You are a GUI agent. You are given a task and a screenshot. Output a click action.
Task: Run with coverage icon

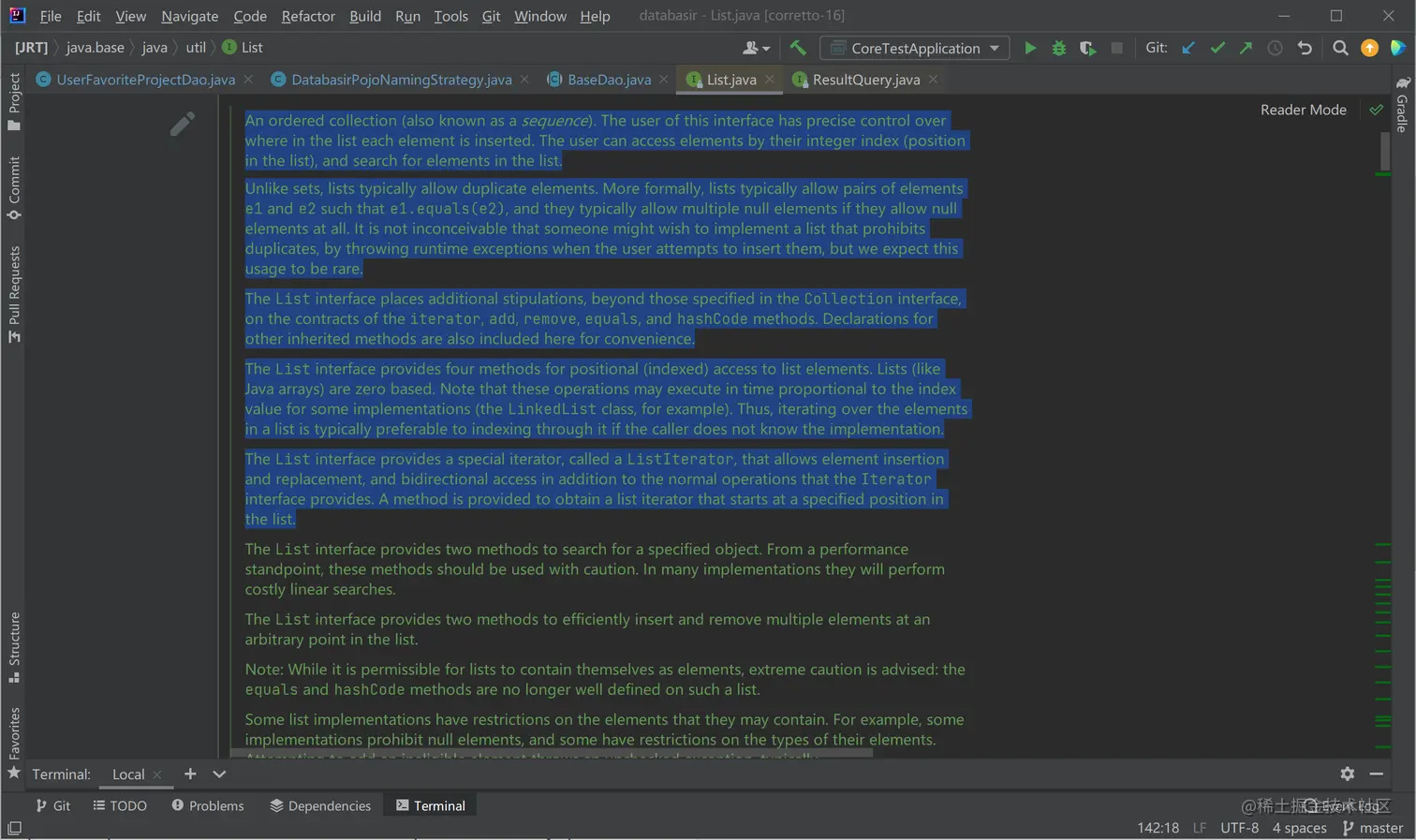coord(1087,48)
